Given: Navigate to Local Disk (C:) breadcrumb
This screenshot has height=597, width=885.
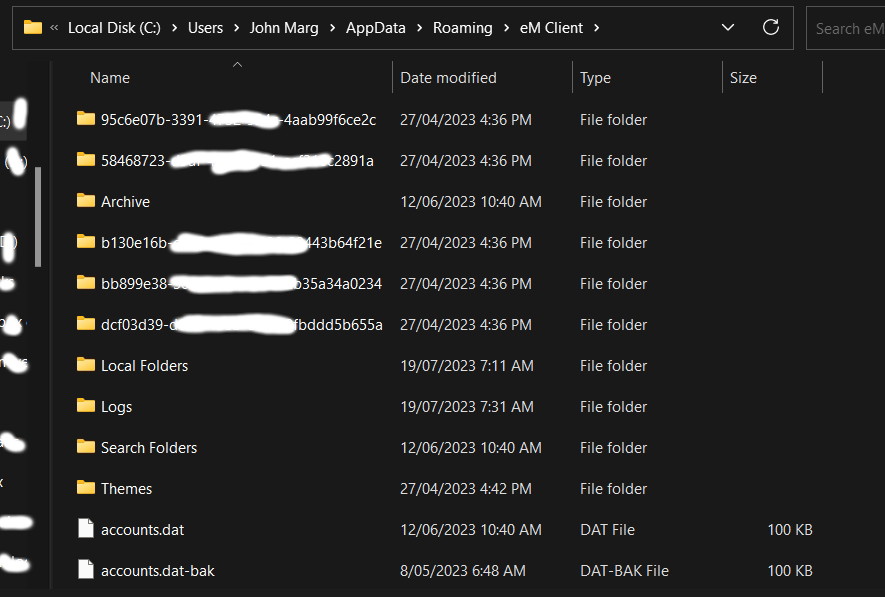Looking at the screenshot, I should pyautogui.click(x=114, y=28).
